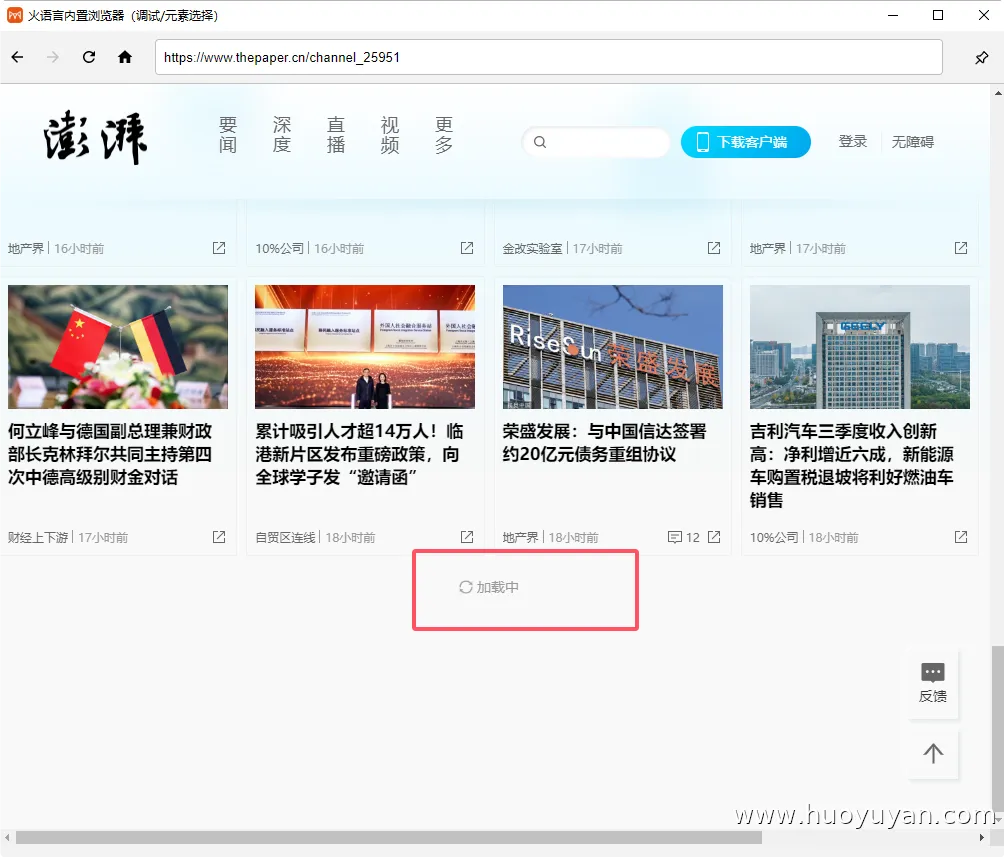The width and height of the screenshot is (1004, 857).
Task: Click the 下载客户端 button
Action: pos(746,142)
